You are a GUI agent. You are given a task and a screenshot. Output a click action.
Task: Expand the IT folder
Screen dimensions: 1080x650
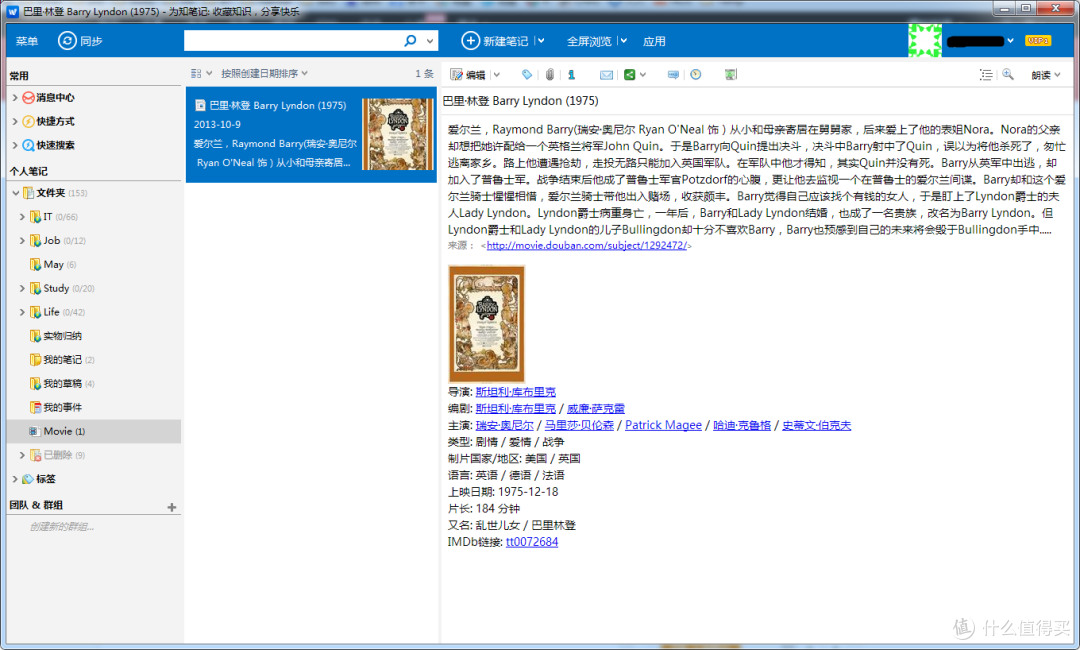[x=22, y=217]
